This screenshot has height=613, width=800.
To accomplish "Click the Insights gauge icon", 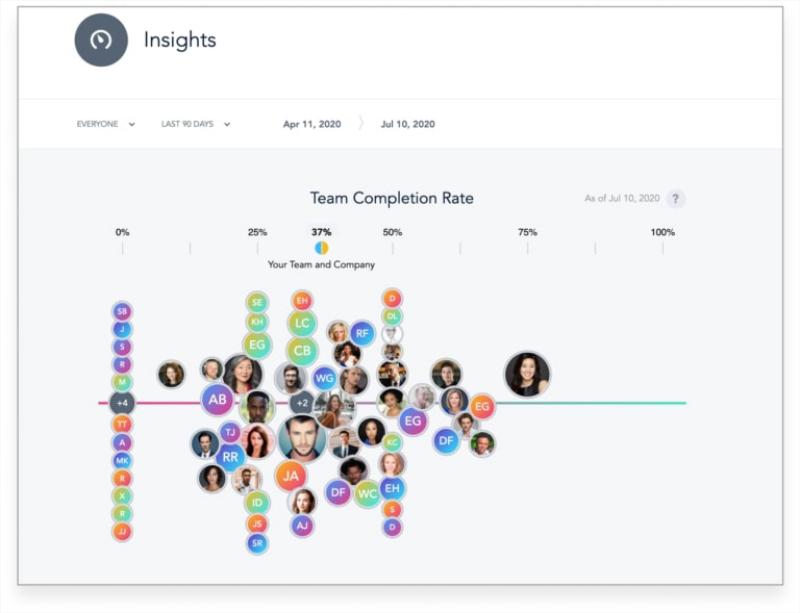I will coord(101,41).
